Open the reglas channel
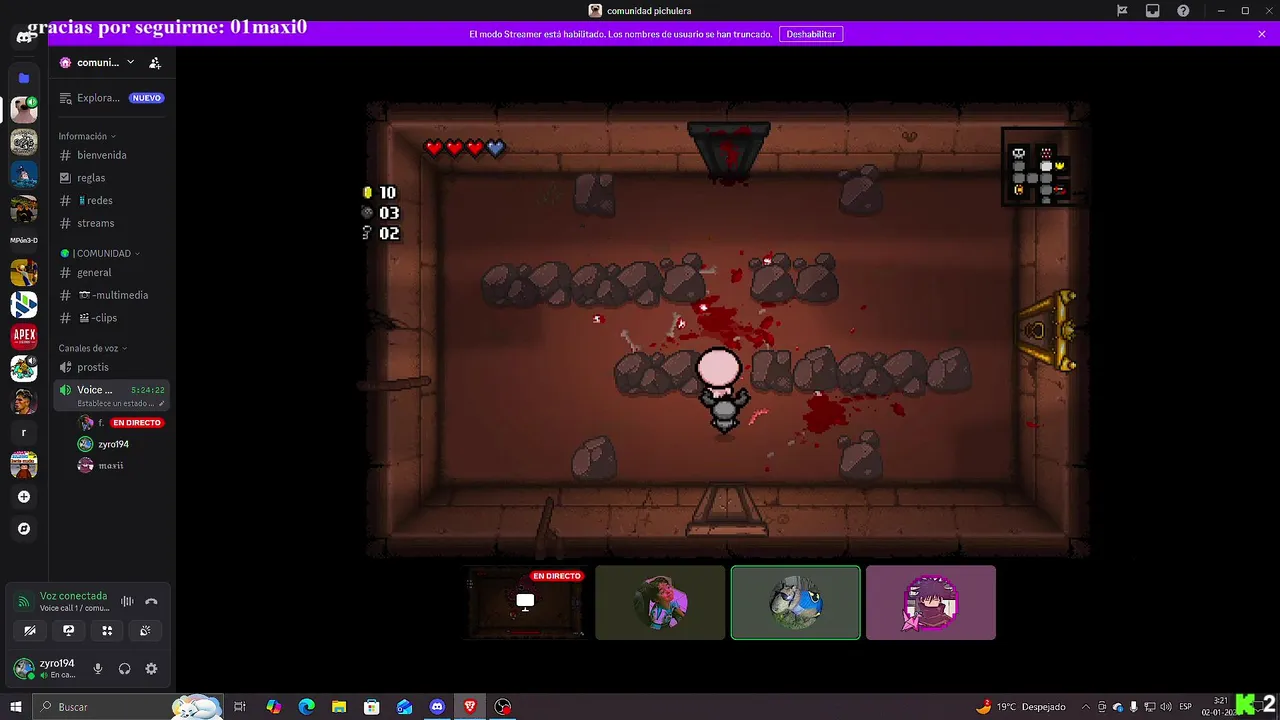The width and height of the screenshot is (1280, 720). click(110, 178)
